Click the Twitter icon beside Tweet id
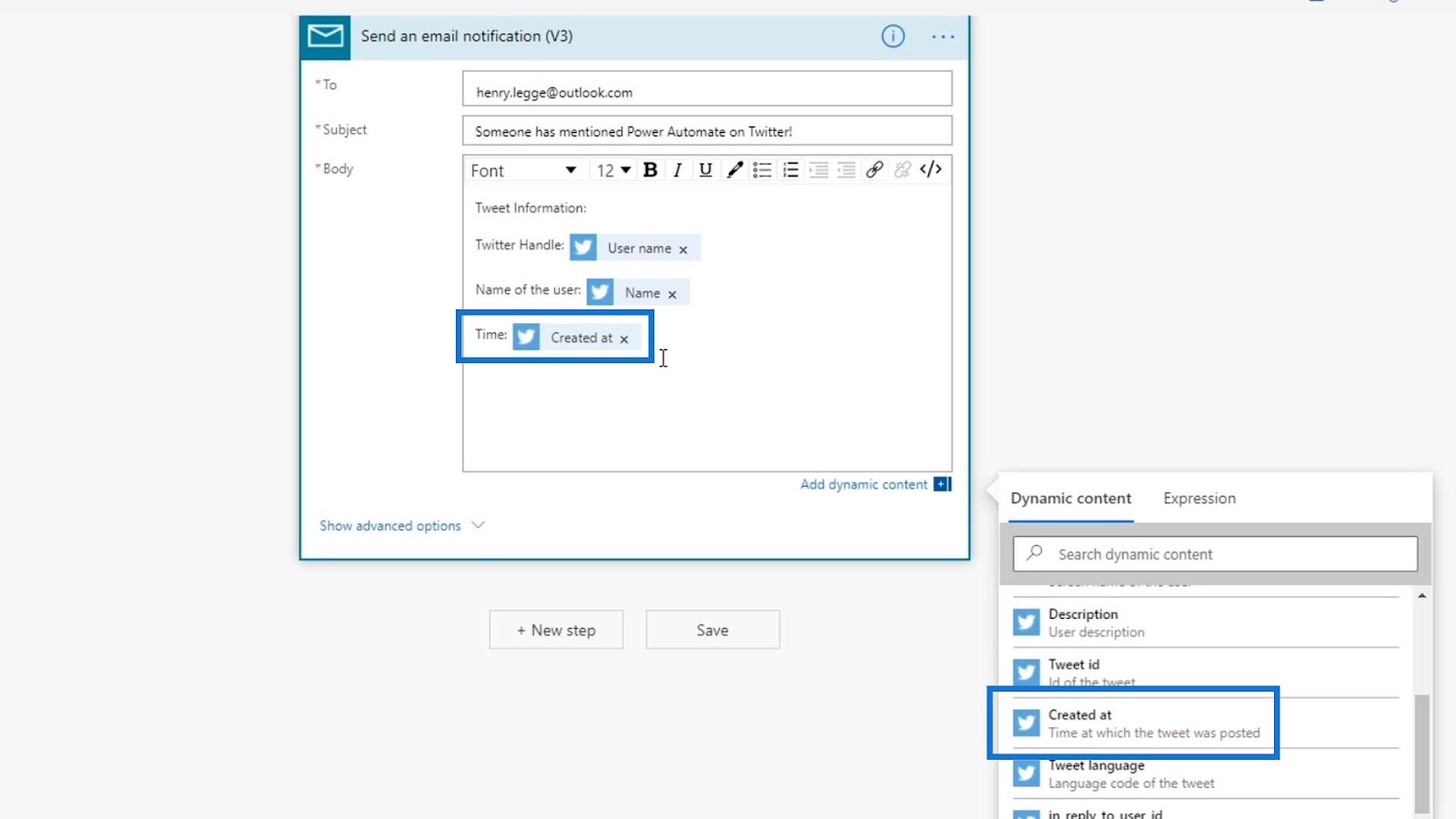Viewport: 1456px width, 819px height. coord(1026,672)
